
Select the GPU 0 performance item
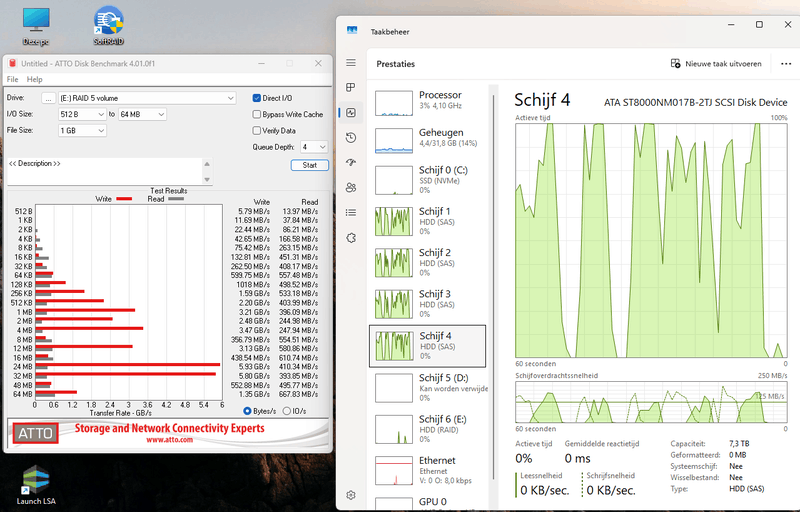point(428,502)
